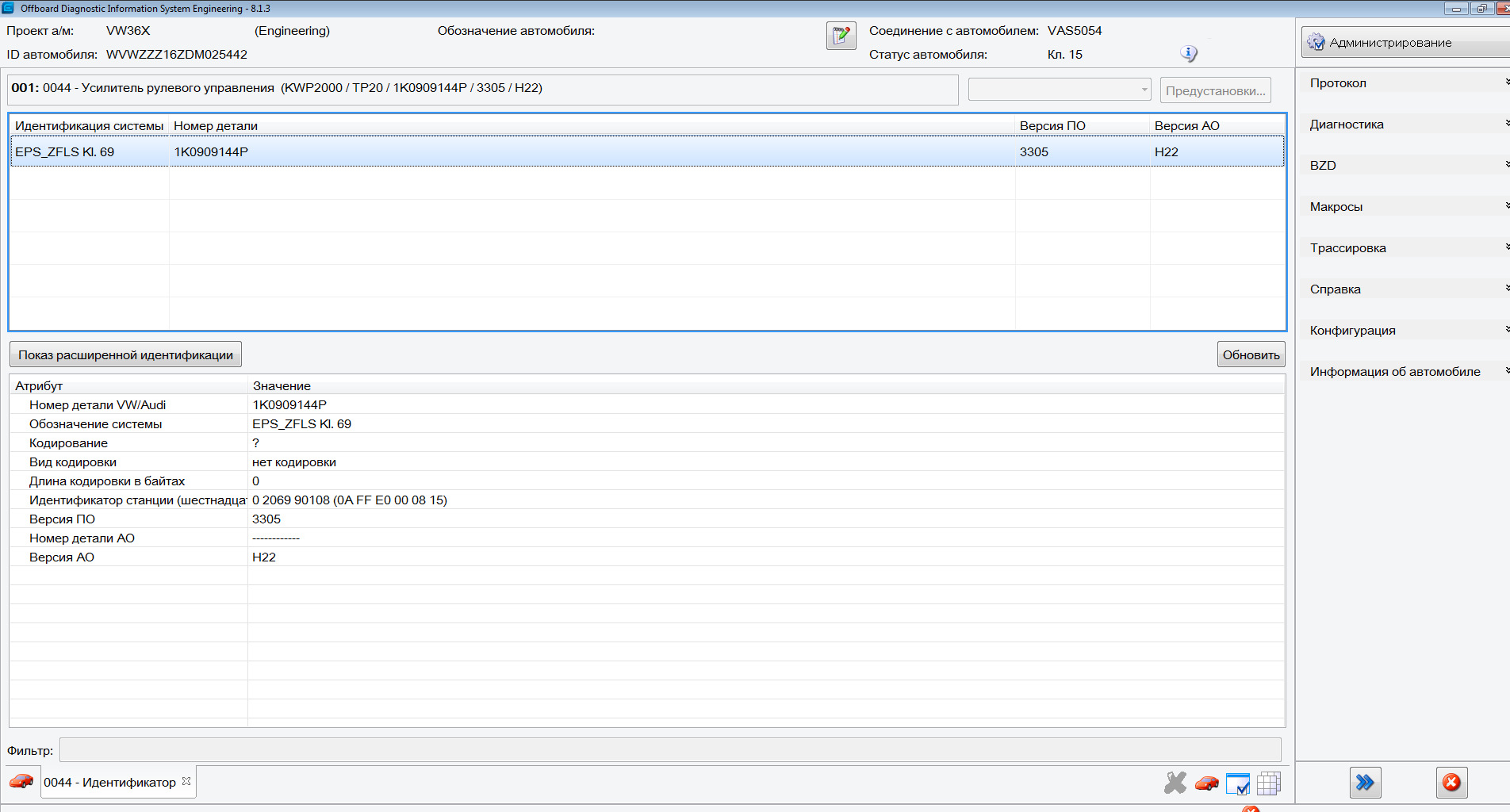Image resolution: width=1510 pixels, height=812 pixels.
Task: Click the Кл. 15 vehicle status value
Action: [x=1065, y=55]
